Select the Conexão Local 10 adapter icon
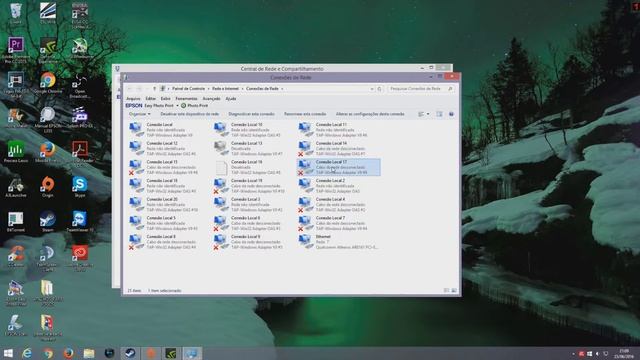Image resolution: width=640 pixels, height=360 pixels. click(x=220, y=129)
